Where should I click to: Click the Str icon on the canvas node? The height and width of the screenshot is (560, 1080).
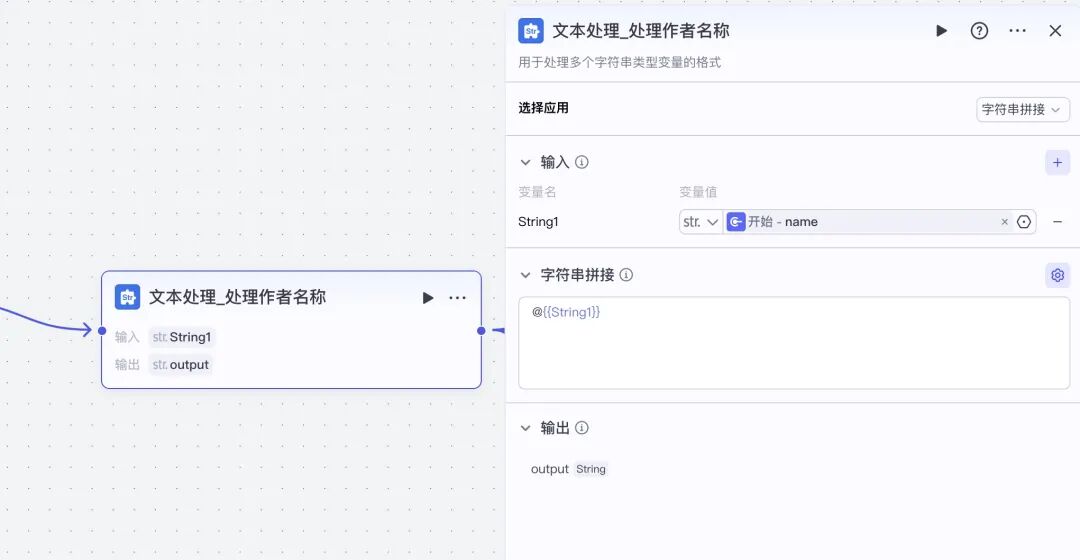pyautogui.click(x=127, y=298)
